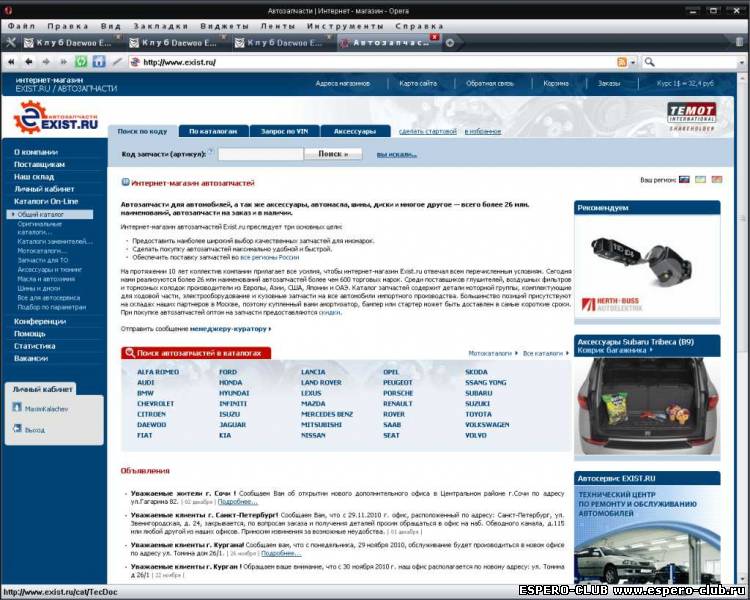Click the MaximKalachev user icon
The height and width of the screenshot is (600, 750).
click(x=17, y=407)
